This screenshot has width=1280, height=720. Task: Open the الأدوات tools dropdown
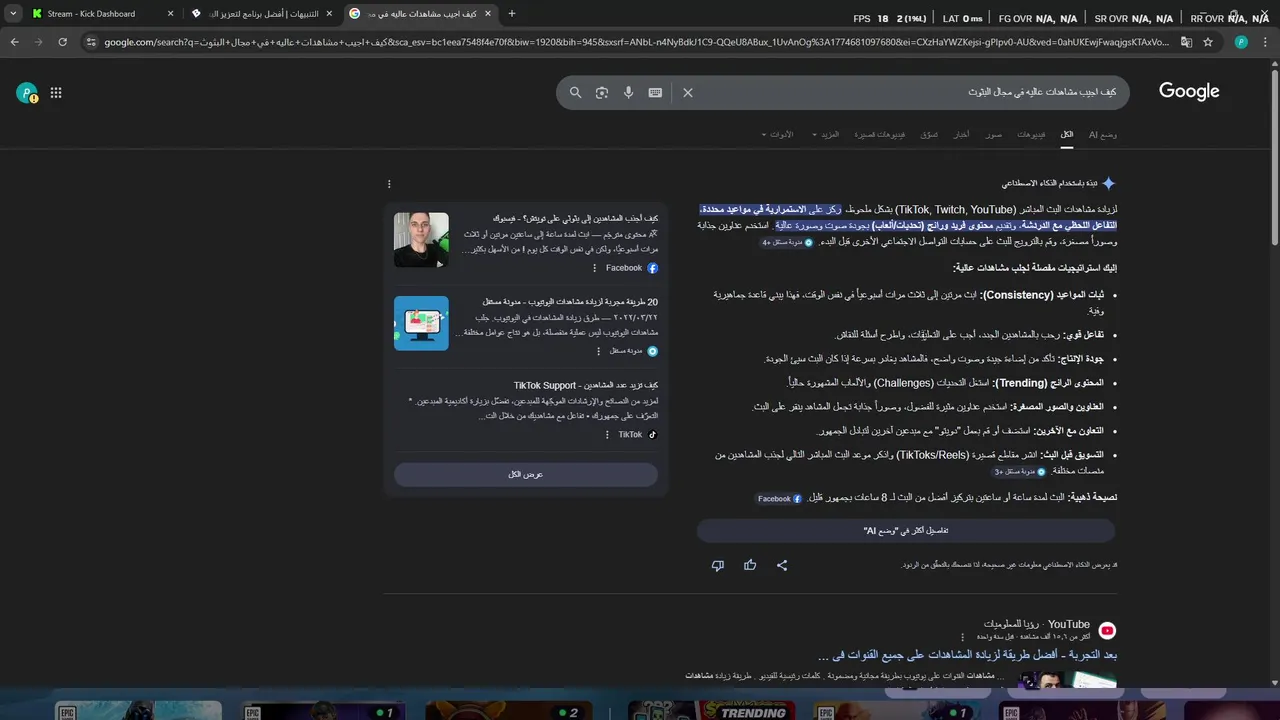pos(777,134)
